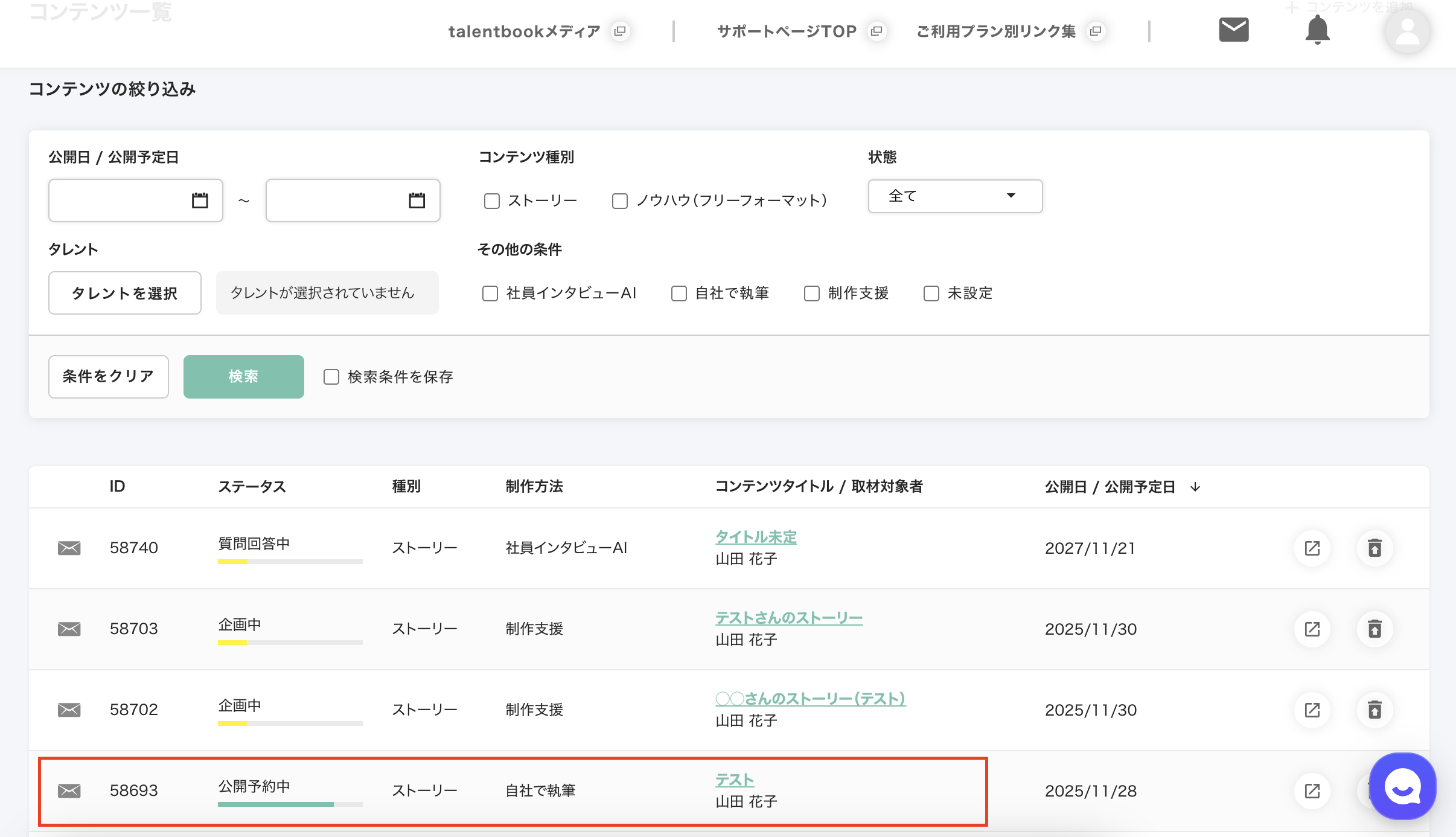Click the notification bell icon
Image resolution: width=1456 pixels, height=837 pixels.
pos(1317,30)
